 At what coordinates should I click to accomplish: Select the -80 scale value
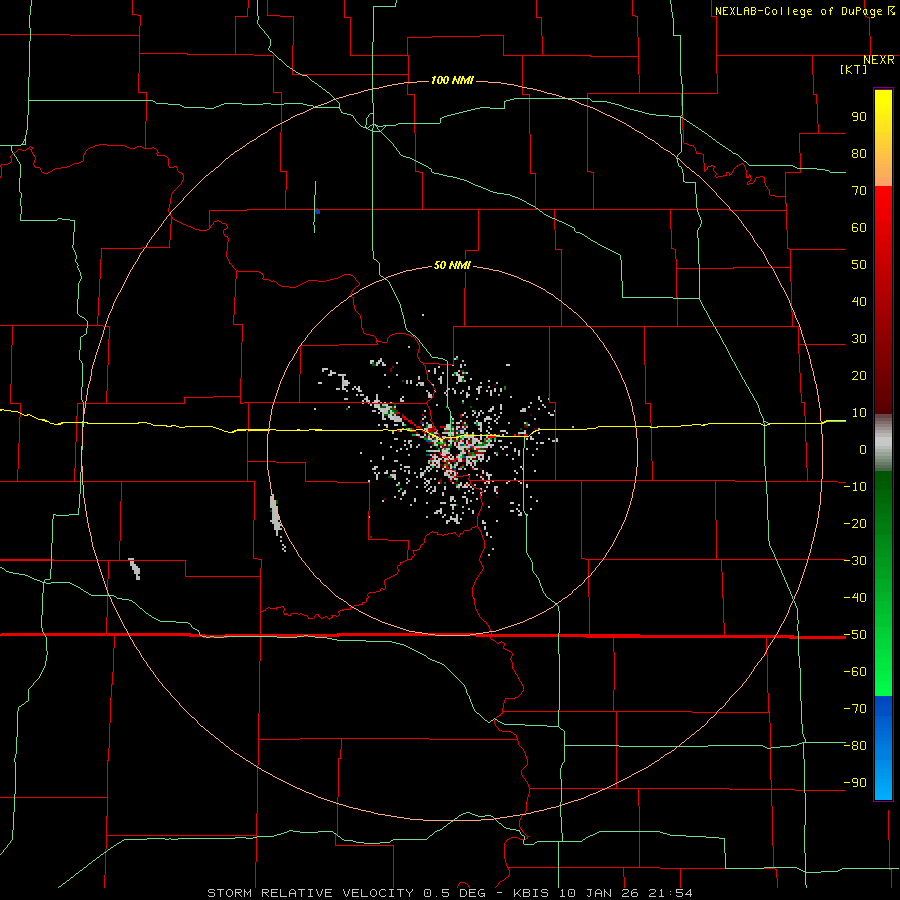[855, 746]
